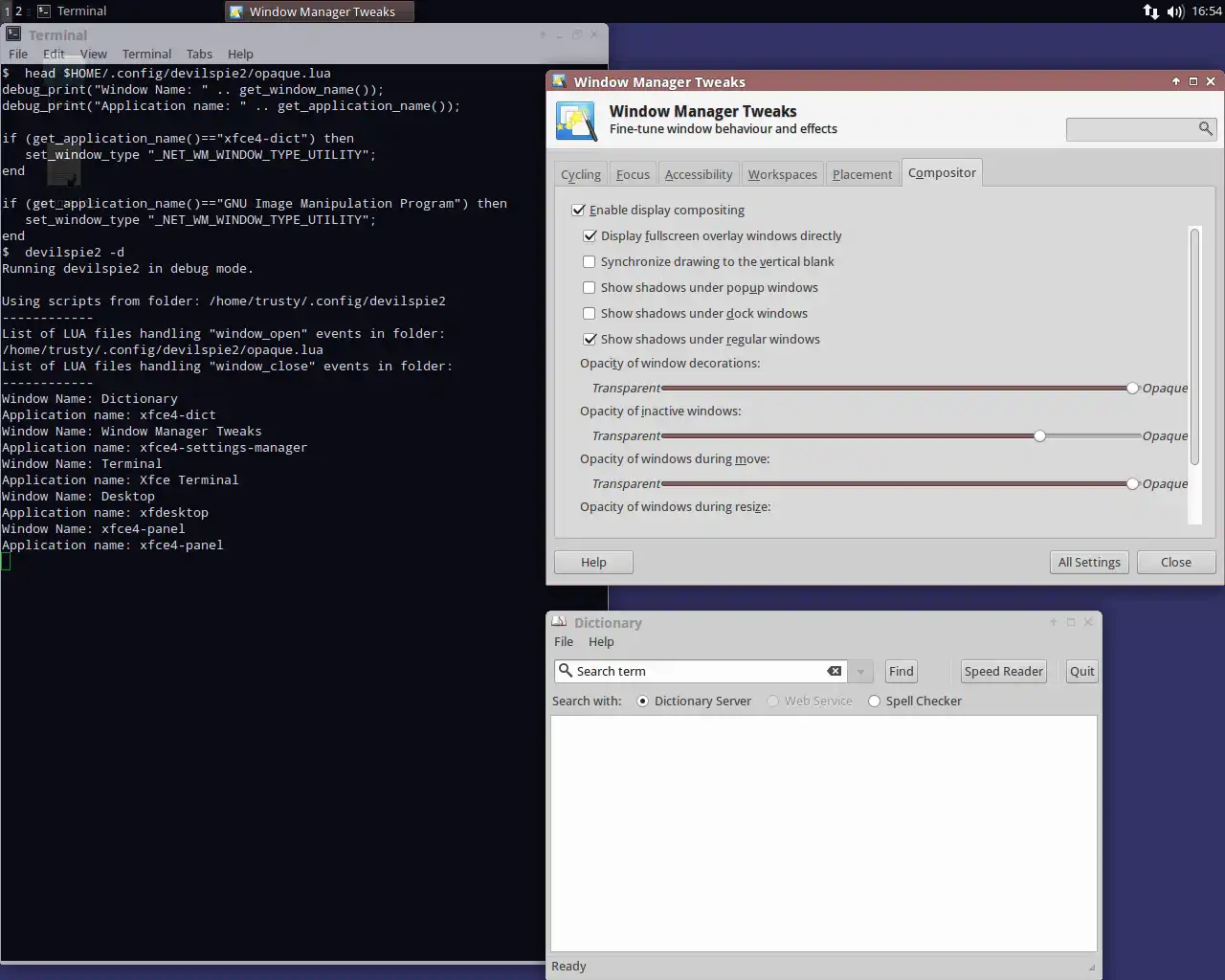Enable Show shadows under dock windows
This screenshot has height=980, width=1225.
(x=590, y=313)
